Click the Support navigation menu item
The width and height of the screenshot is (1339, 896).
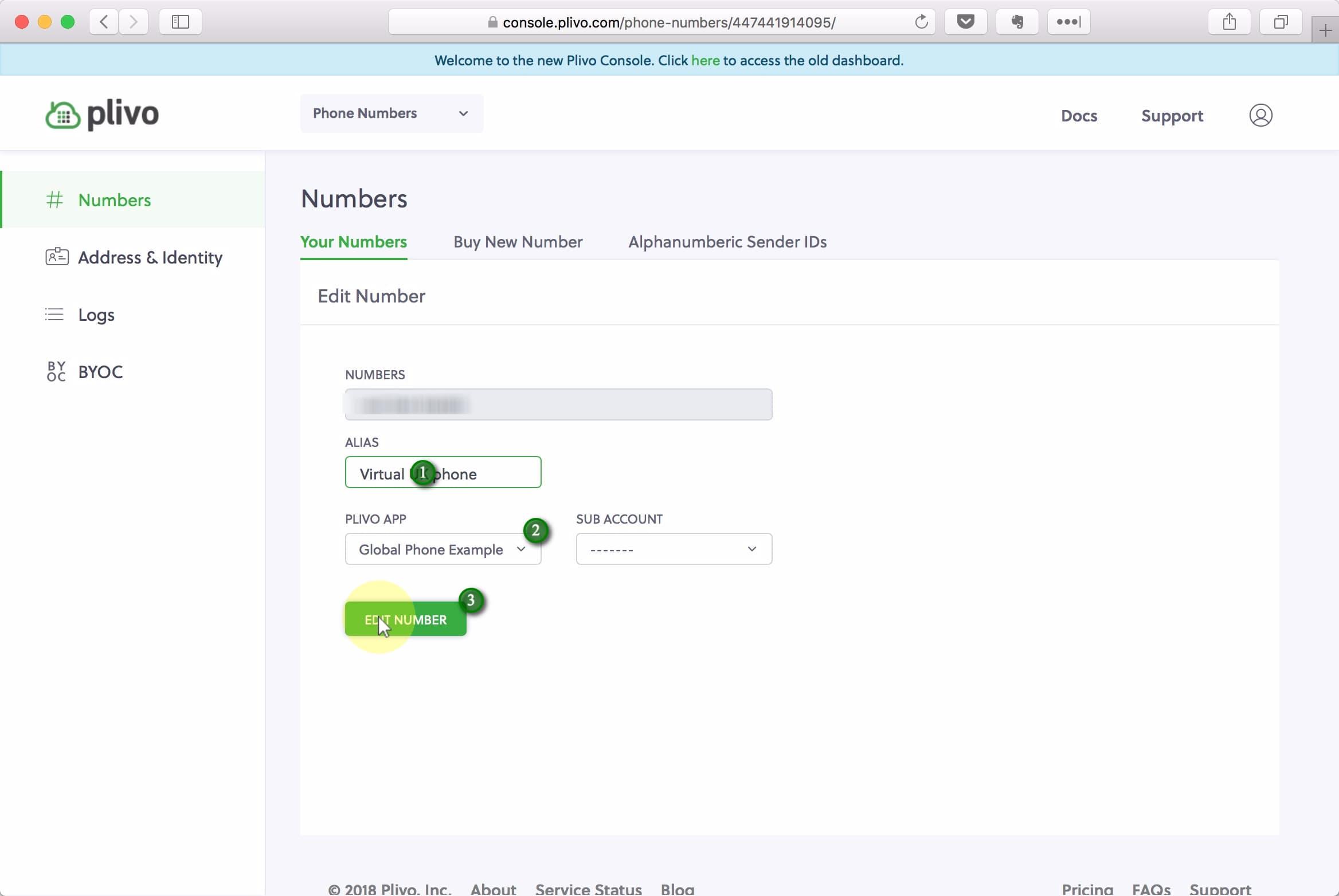[1172, 116]
